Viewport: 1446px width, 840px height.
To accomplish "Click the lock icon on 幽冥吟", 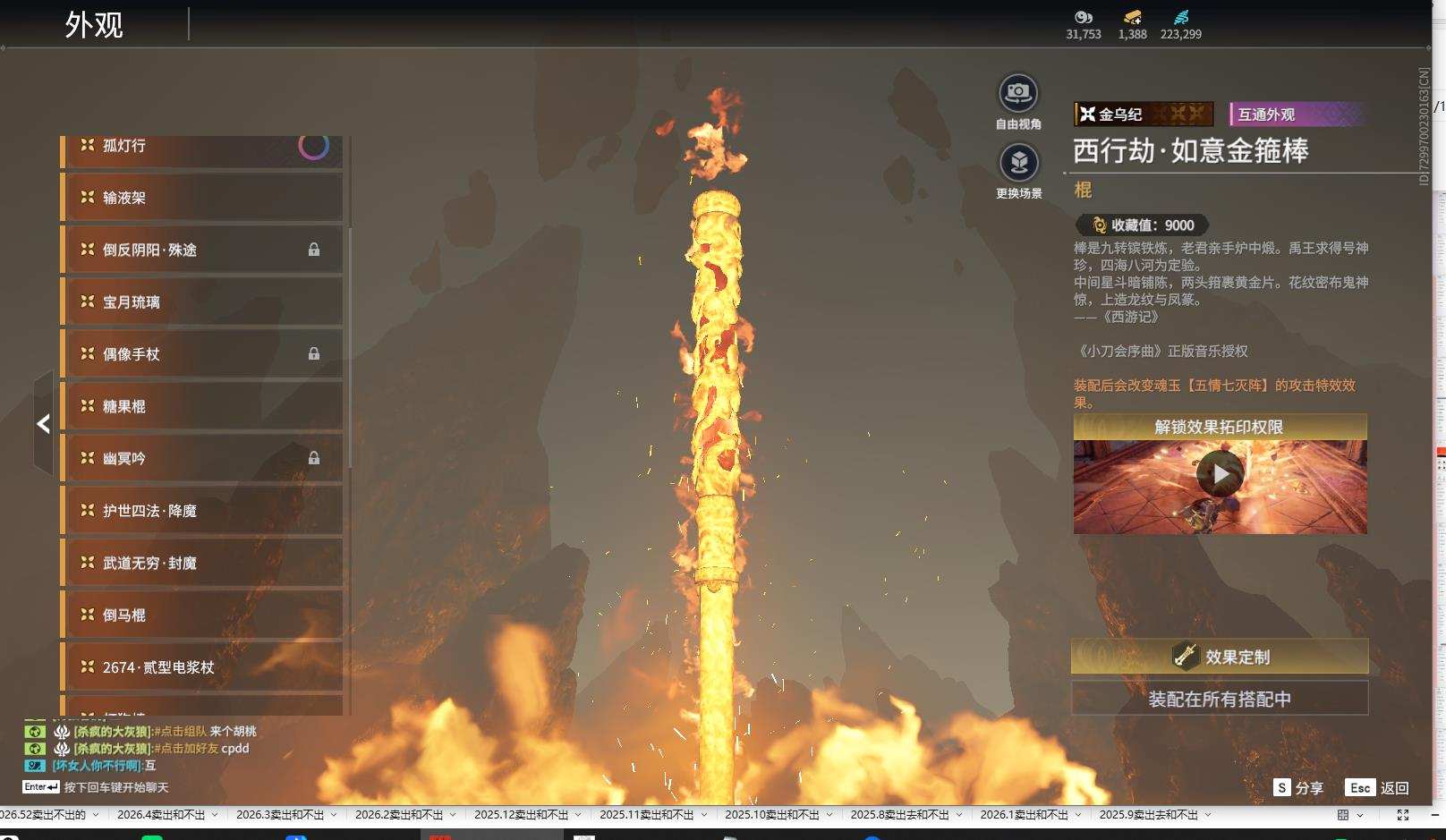I will pyautogui.click(x=314, y=458).
